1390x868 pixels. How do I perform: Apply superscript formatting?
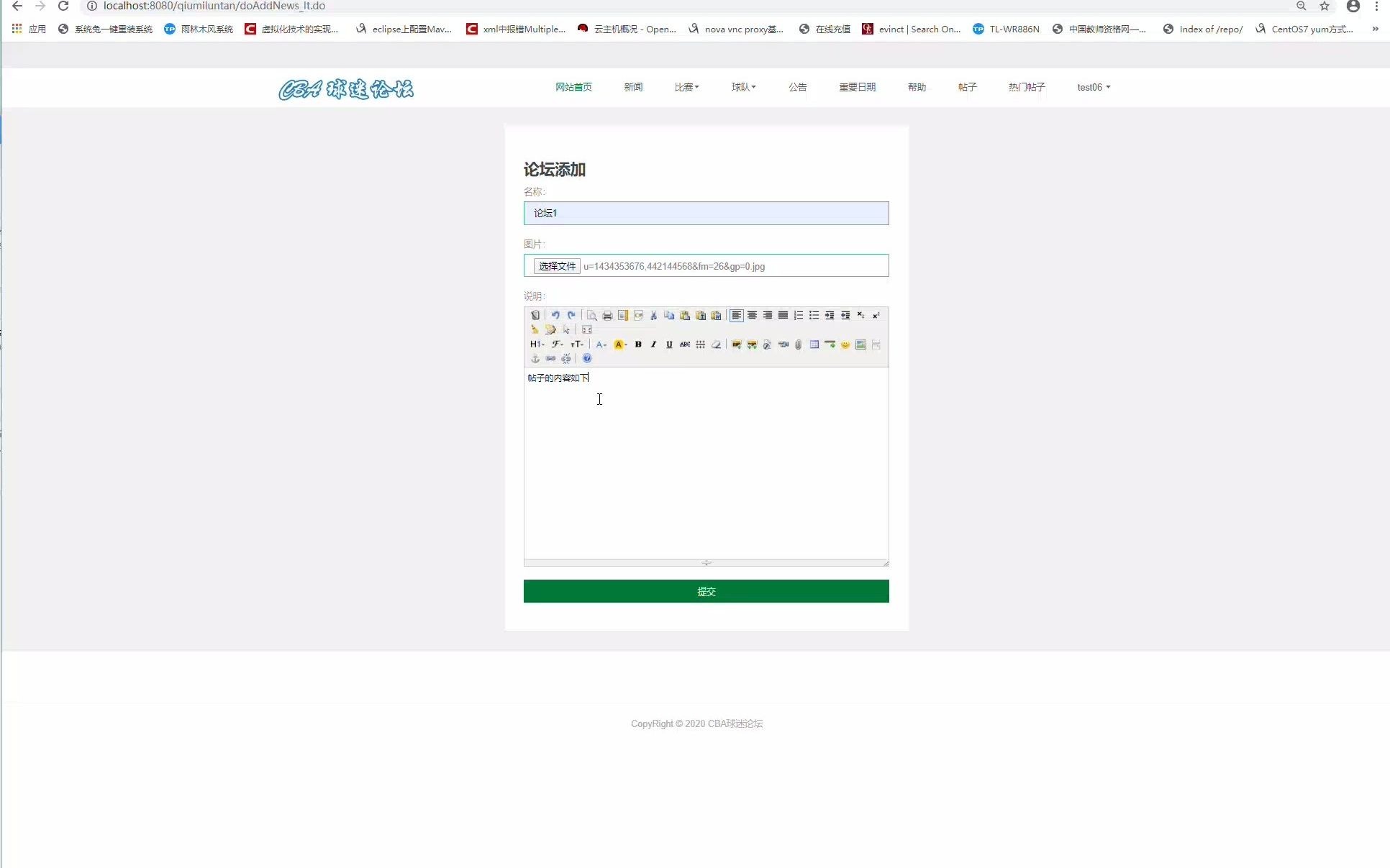876,315
